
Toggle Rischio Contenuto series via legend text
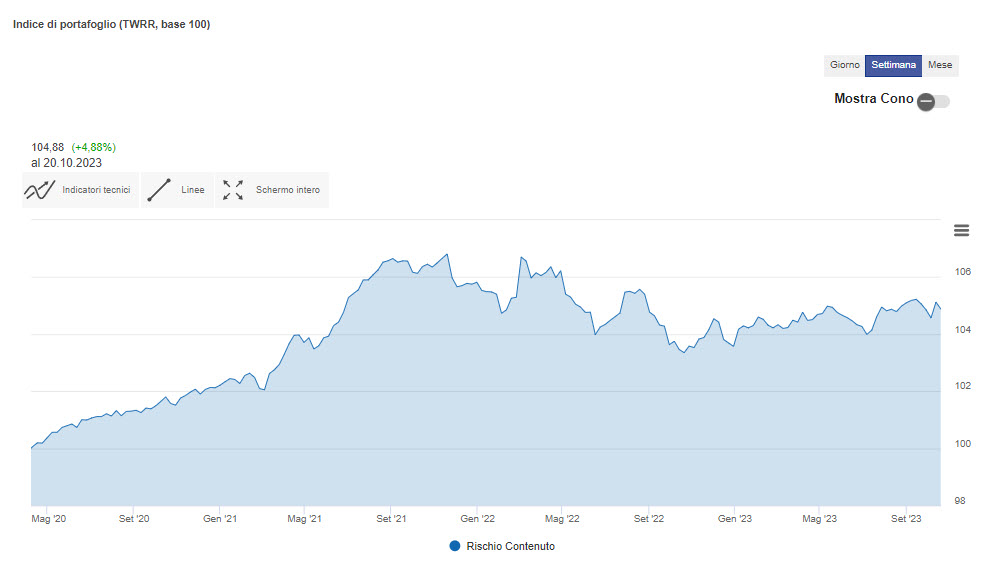pyautogui.click(x=511, y=546)
